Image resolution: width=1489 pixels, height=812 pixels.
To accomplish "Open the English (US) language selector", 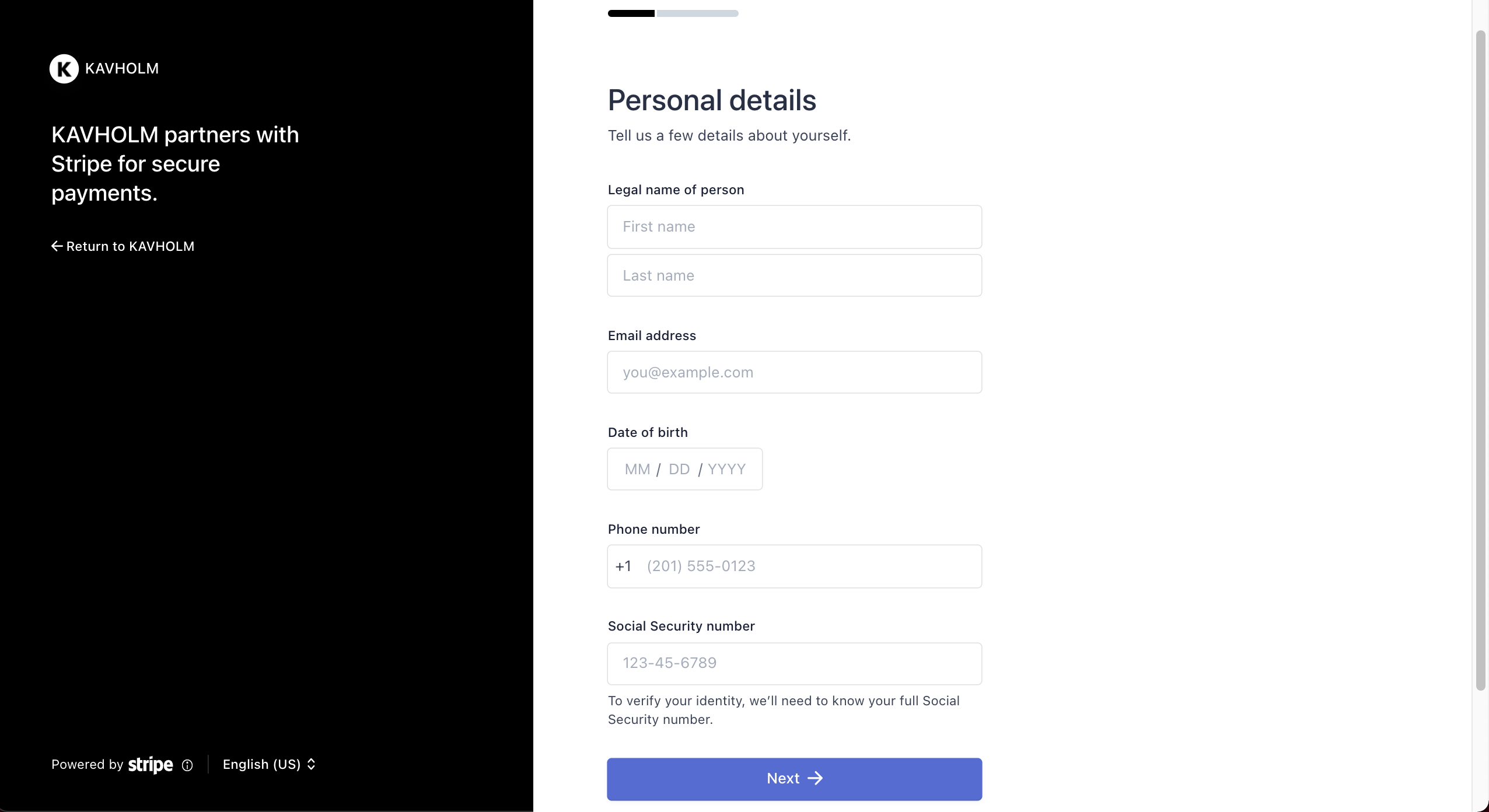I will 269,764.
